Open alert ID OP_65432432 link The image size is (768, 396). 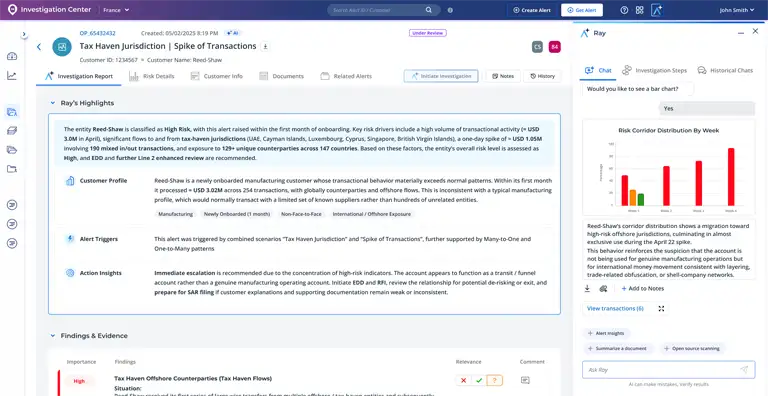97,33
